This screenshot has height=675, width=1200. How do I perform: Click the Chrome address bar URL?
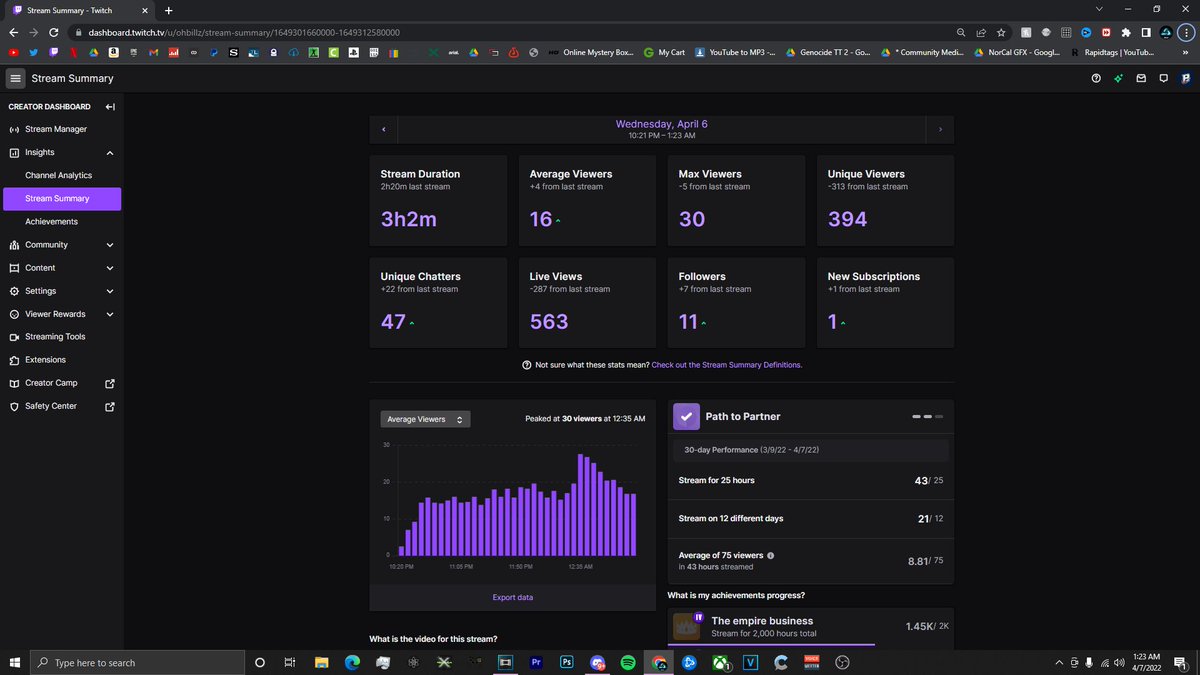click(x=244, y=32)
